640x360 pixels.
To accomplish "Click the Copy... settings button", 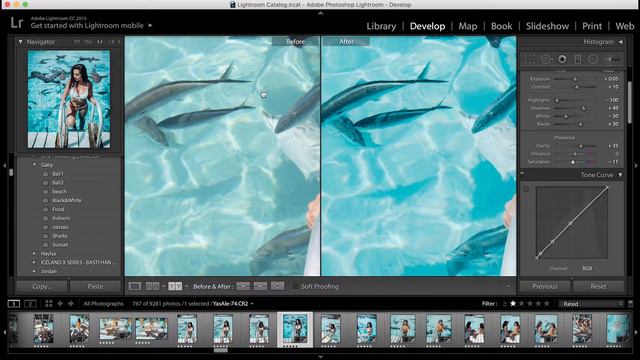I will [x=41, y=287].
